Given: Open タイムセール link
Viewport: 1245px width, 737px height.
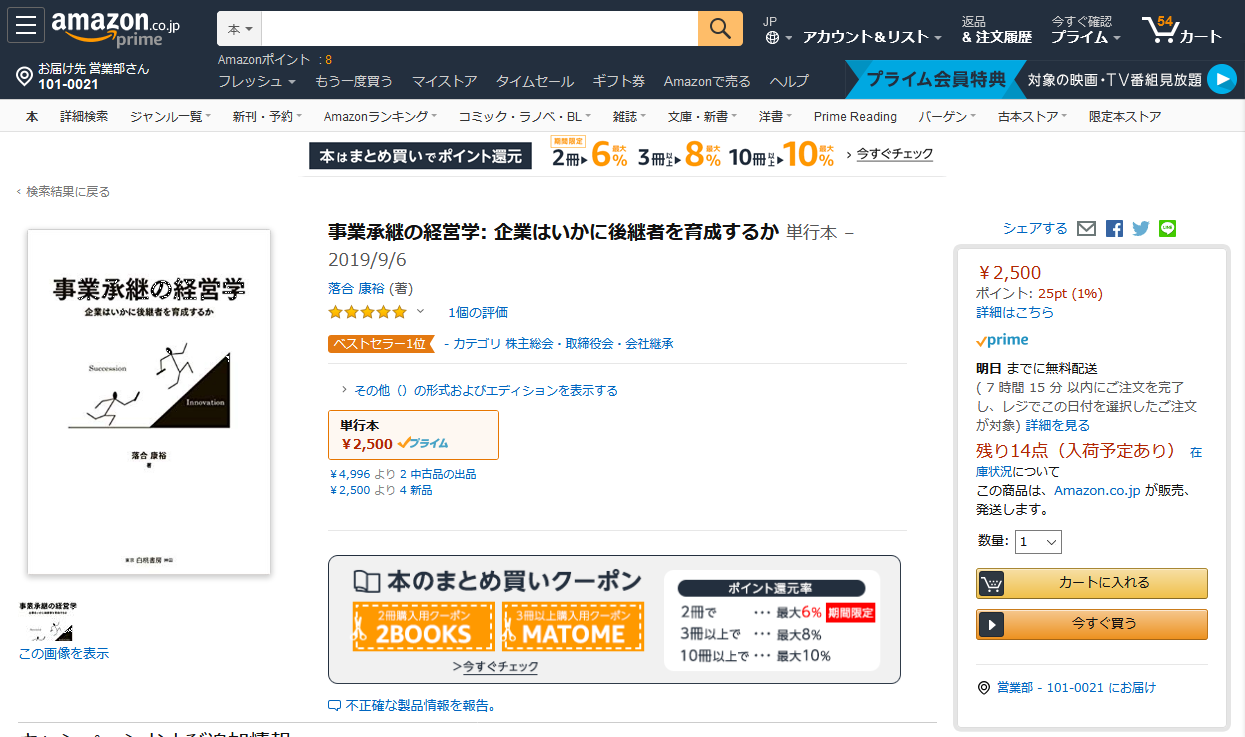Looking at the screenshot, I should pyautogui.click(x=535, y=81).
